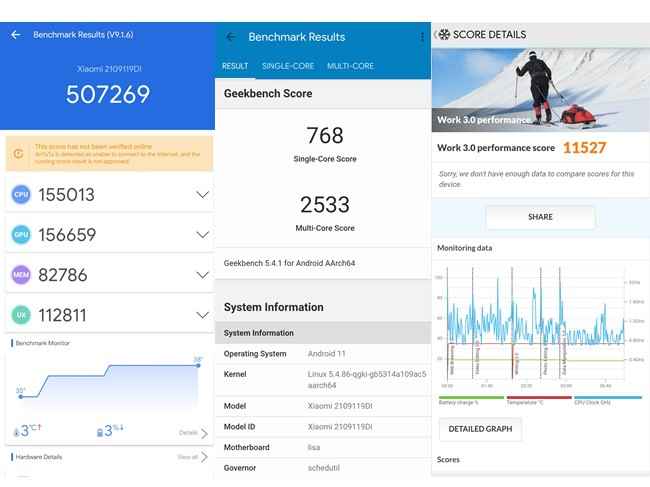This screenshot has height=487, width=650.
Task: Tap the Kernel row value
Action: click(367, 380)
